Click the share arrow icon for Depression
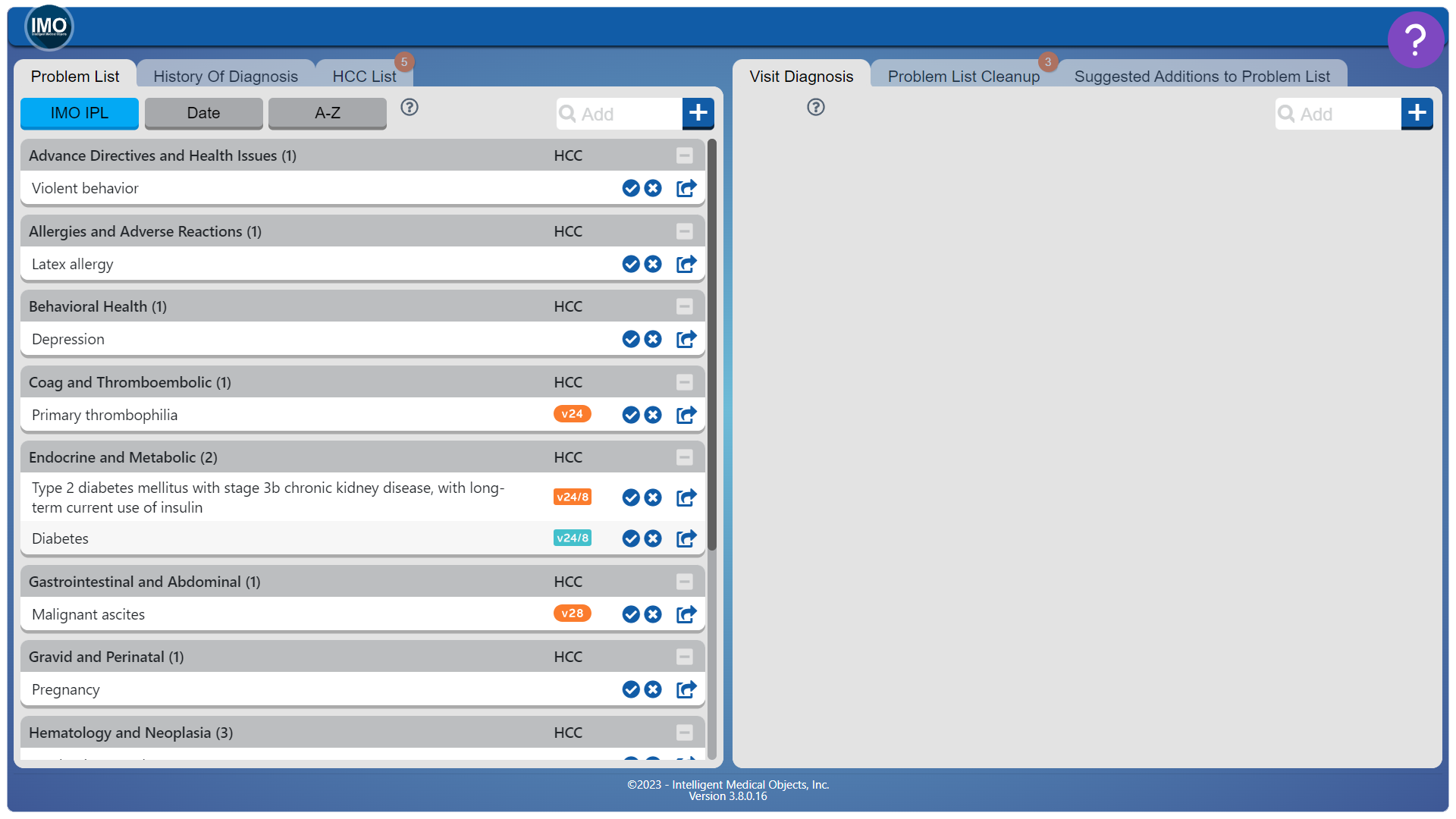 tap(686, 339)
